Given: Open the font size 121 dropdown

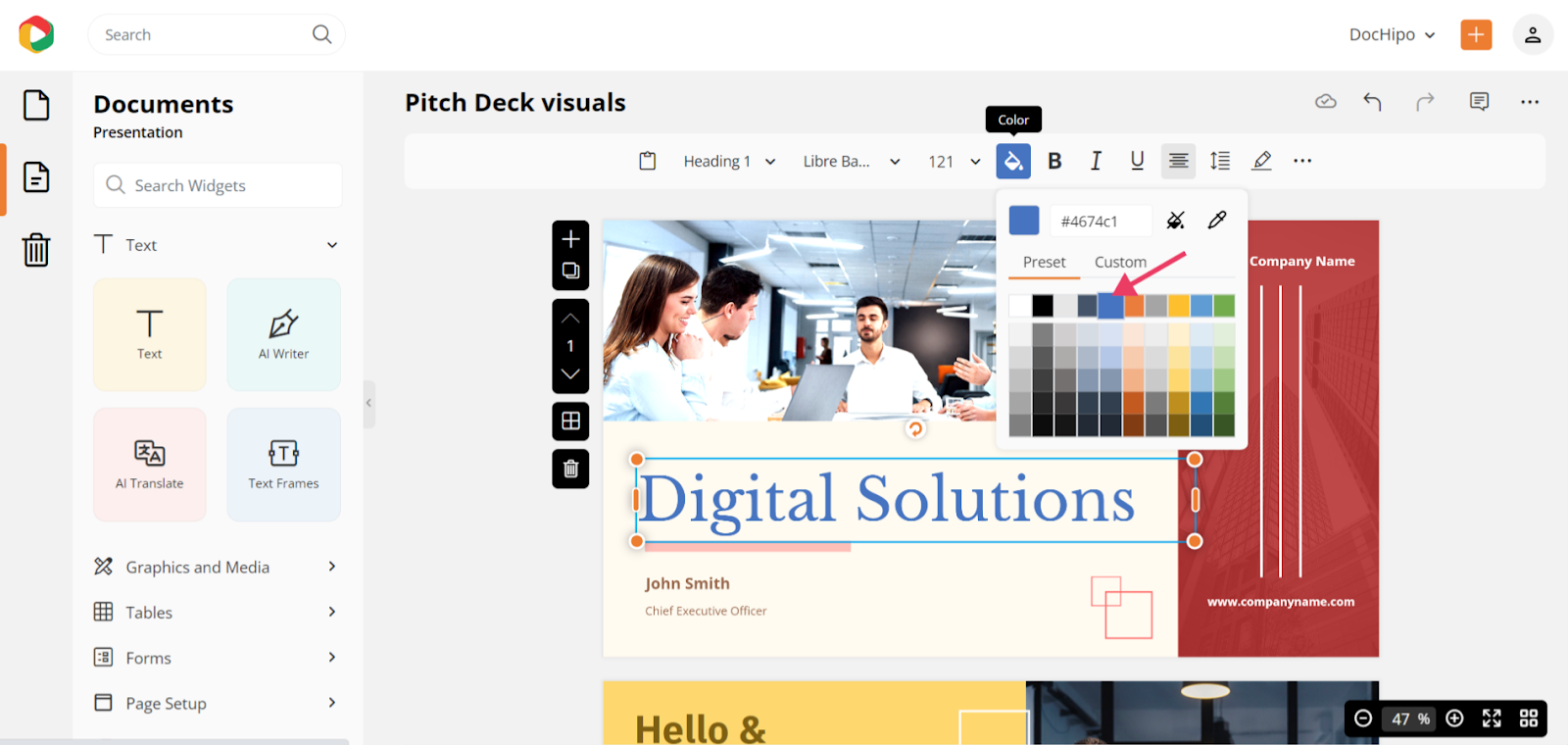Looking at the screenshot, I should pos(955,161).
